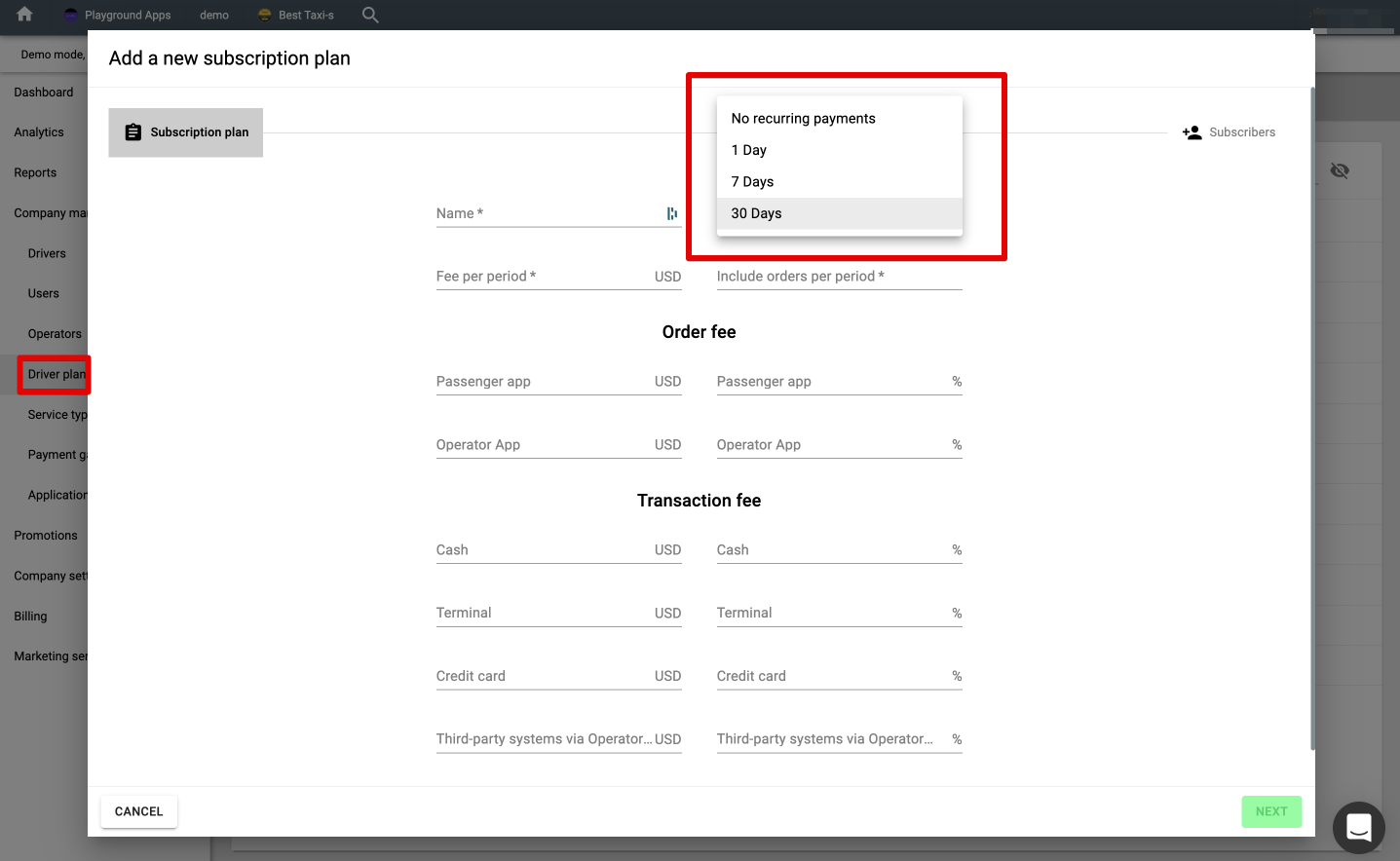Screen dimensions: 1400x861
Task: Click the add Subscribers person icon
Action: pos(1192,132)
